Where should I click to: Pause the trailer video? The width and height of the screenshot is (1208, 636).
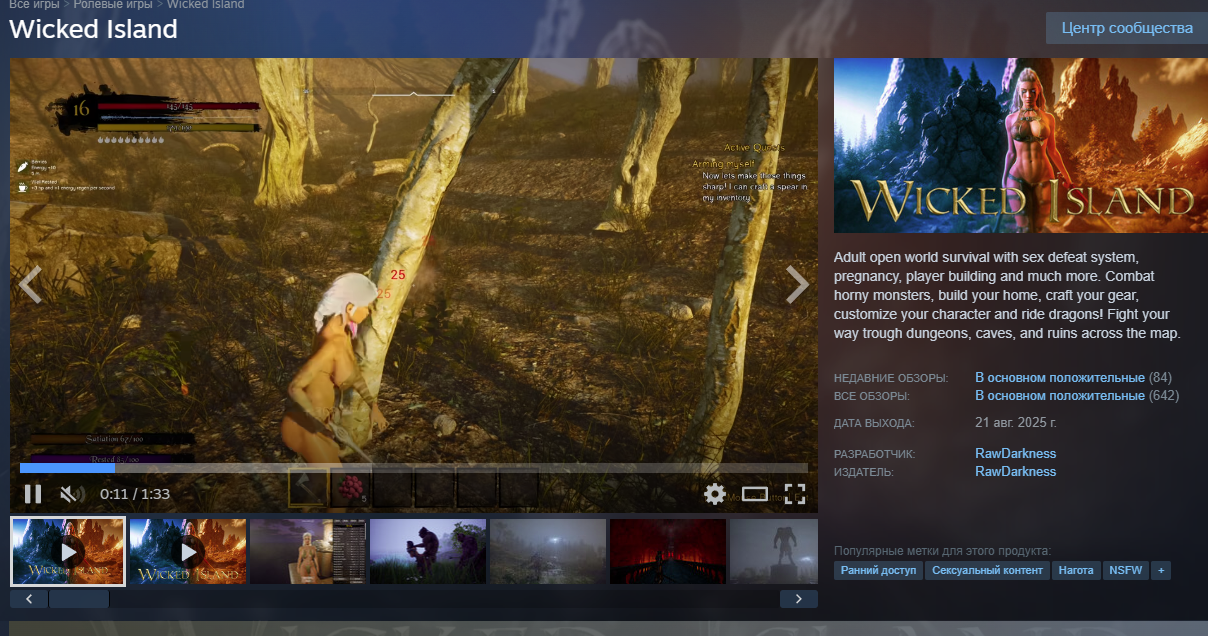pyautogui.click(x=33, y=494)
